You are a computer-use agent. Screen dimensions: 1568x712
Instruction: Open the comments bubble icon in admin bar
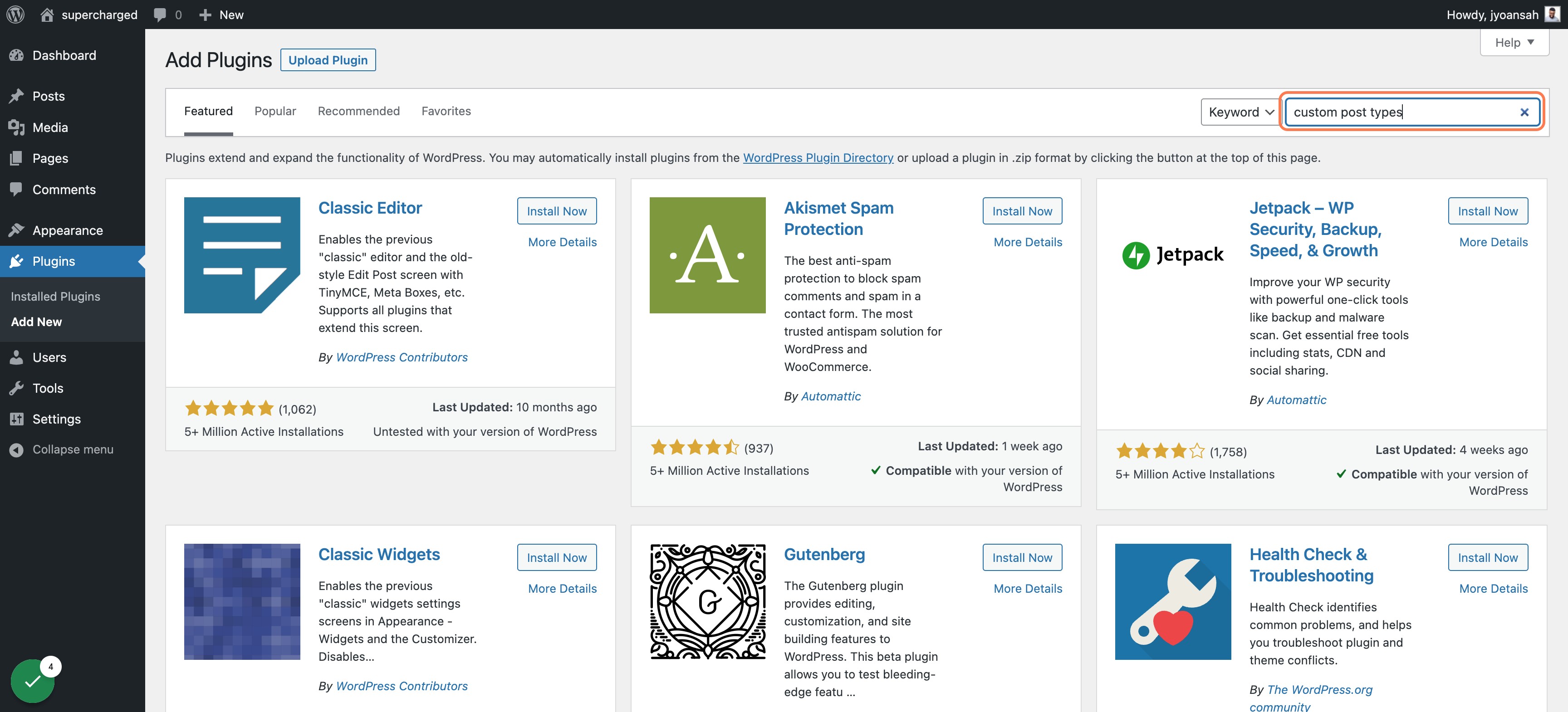pyautogui.click(x=160, y=15)
